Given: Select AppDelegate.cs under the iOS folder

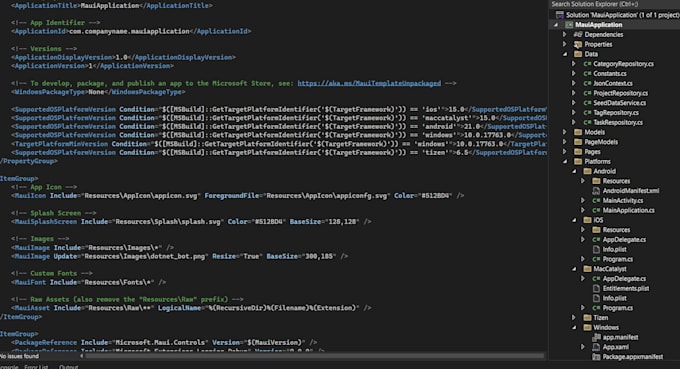Looking at the screenshot, I should click(624, 239).
